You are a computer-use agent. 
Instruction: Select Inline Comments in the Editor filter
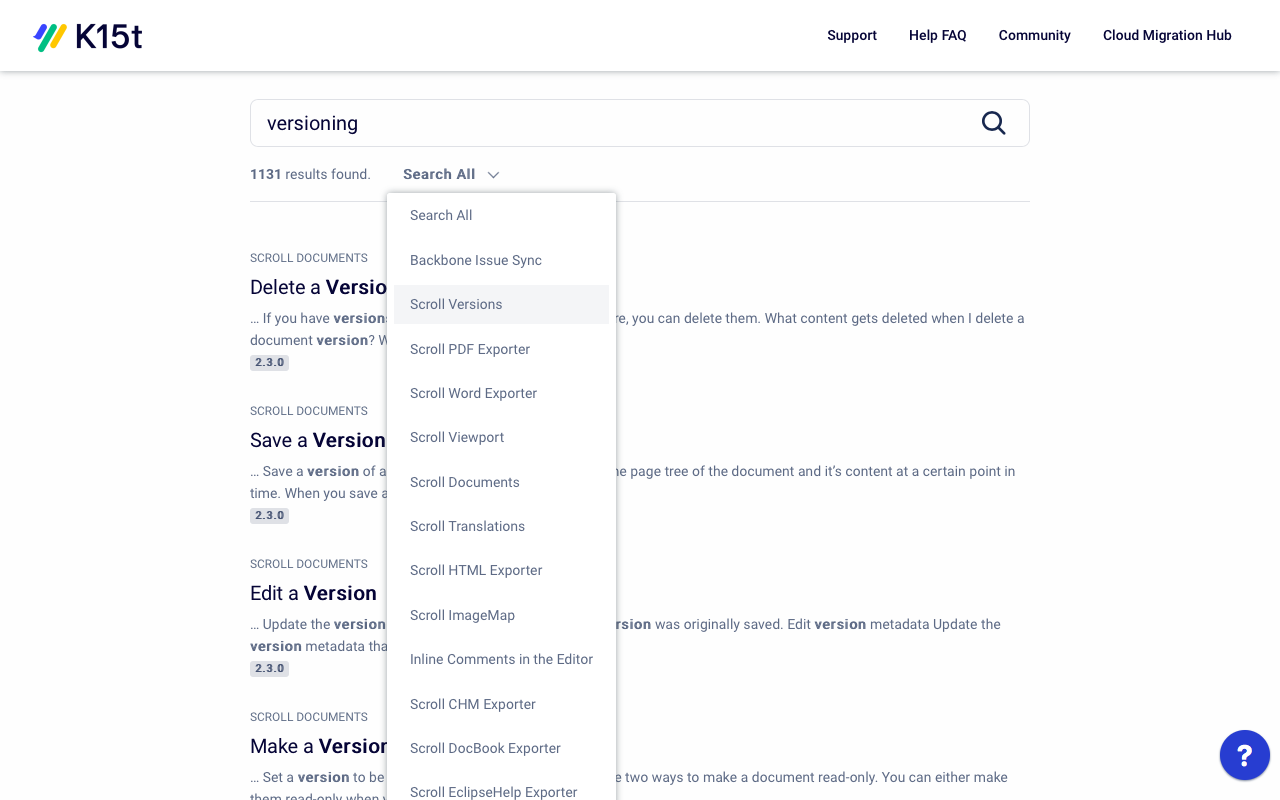[501, 659]
